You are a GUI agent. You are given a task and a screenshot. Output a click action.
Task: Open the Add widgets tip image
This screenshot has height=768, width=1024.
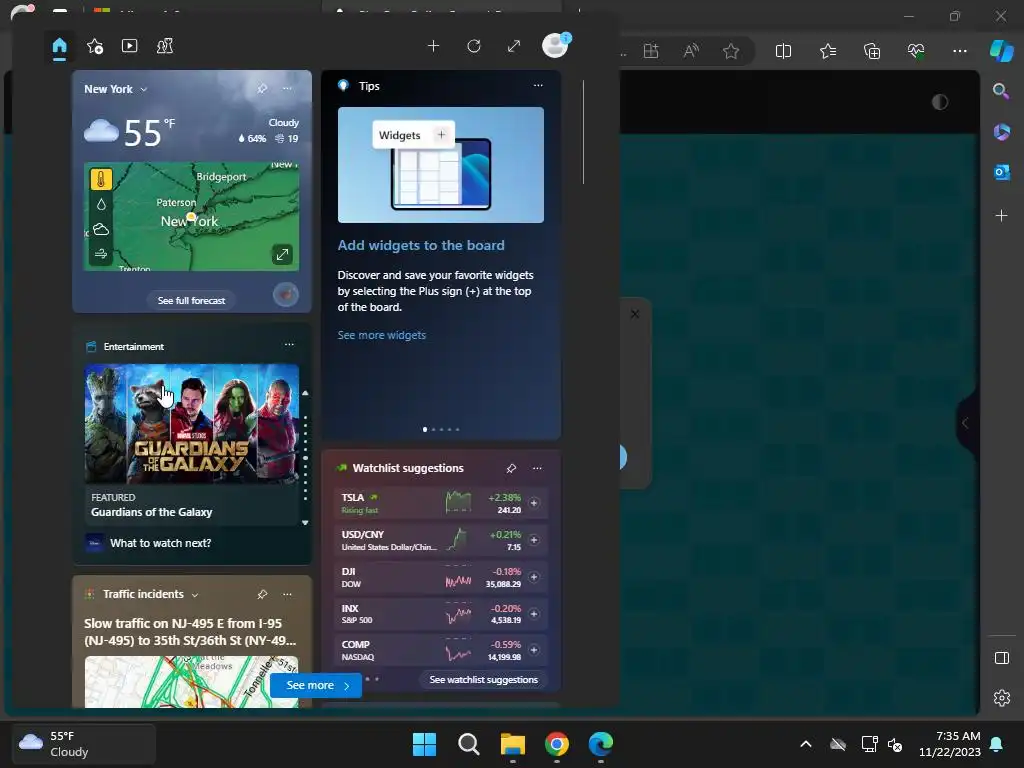tap(441, 165)
